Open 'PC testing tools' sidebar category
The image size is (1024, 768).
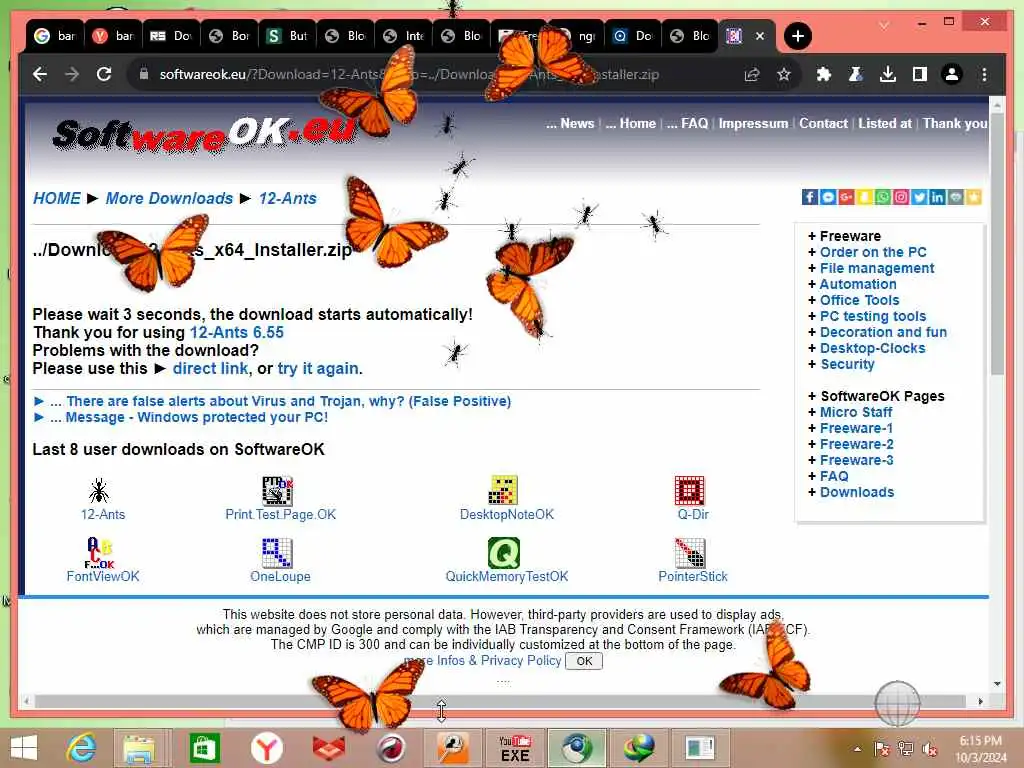click(x=872, y=316)
